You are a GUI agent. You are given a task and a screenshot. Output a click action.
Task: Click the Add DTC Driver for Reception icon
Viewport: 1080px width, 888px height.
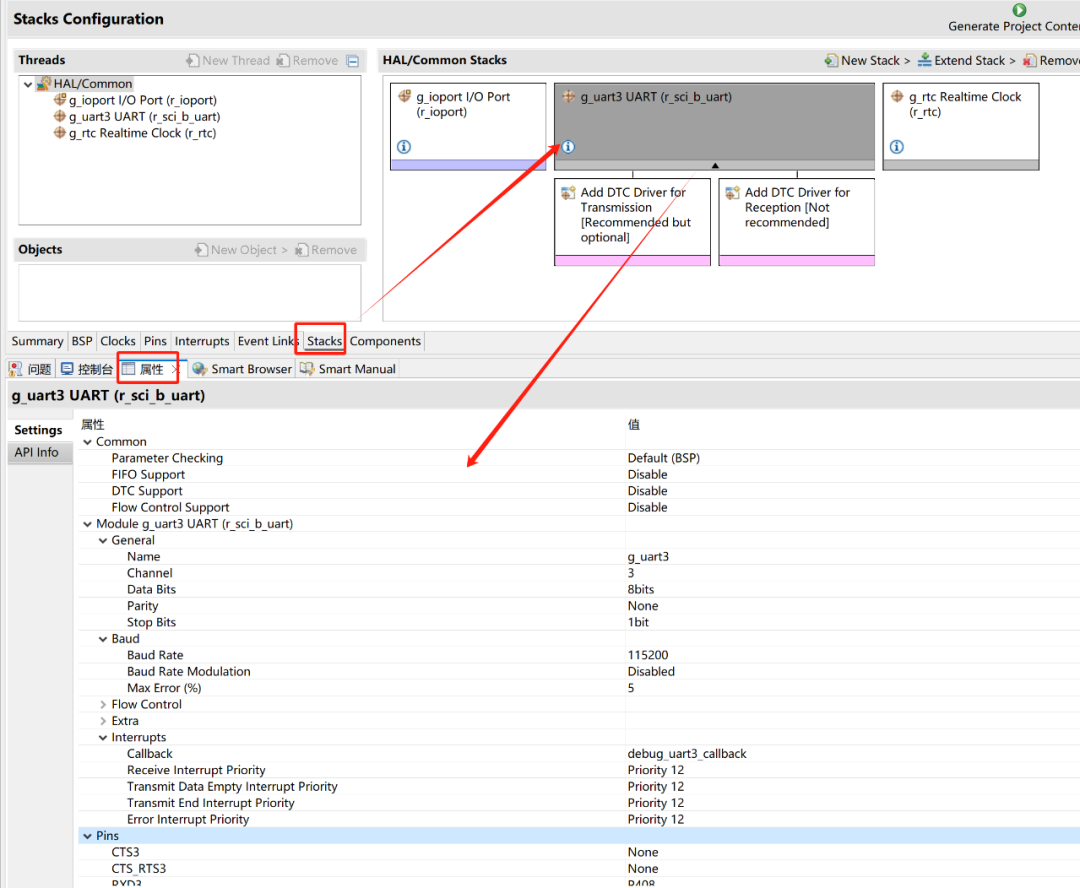click(x=733, y=193)
